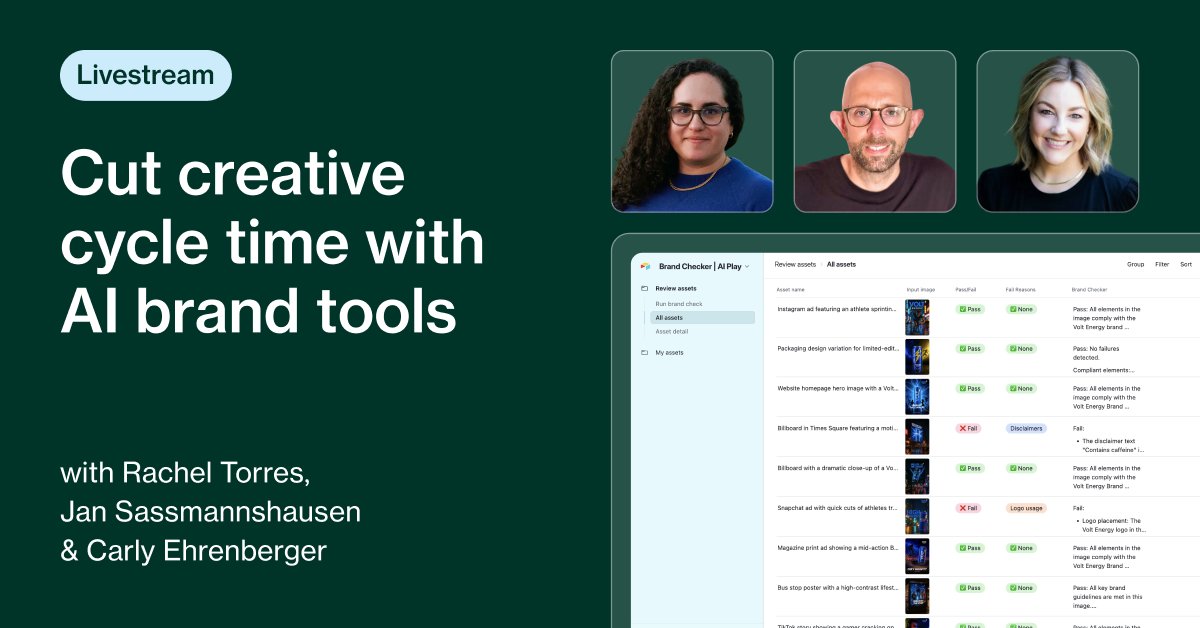Viewport: 1200px width, 628px height.
Task: Click the Input image column header
Action: 920,290
